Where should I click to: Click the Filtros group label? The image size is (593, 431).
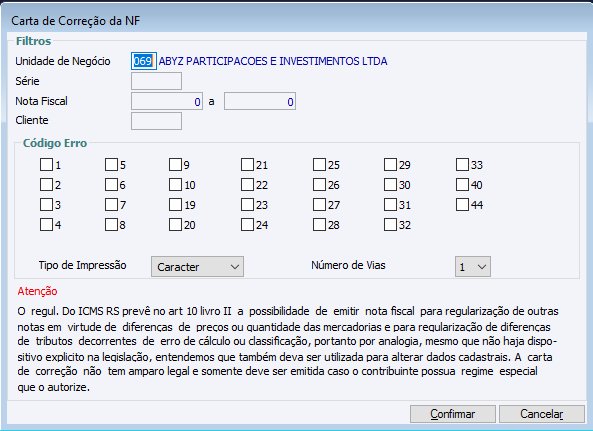[x=33, y=41]
